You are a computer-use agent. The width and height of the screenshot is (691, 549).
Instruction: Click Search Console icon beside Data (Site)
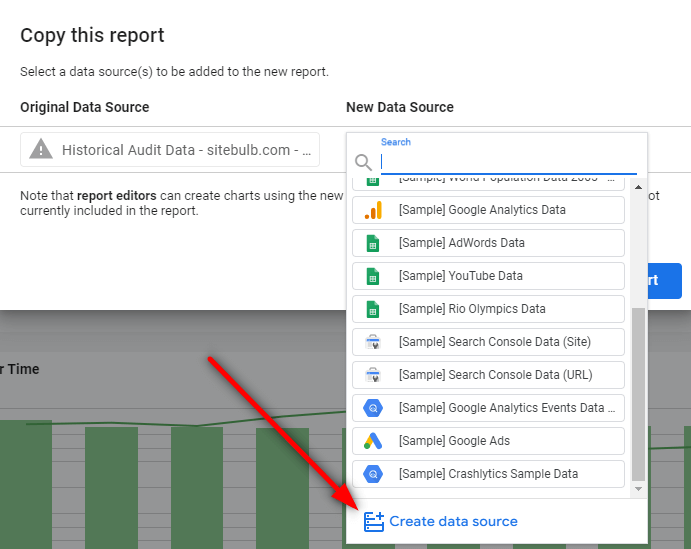click(x=373, y=342)
